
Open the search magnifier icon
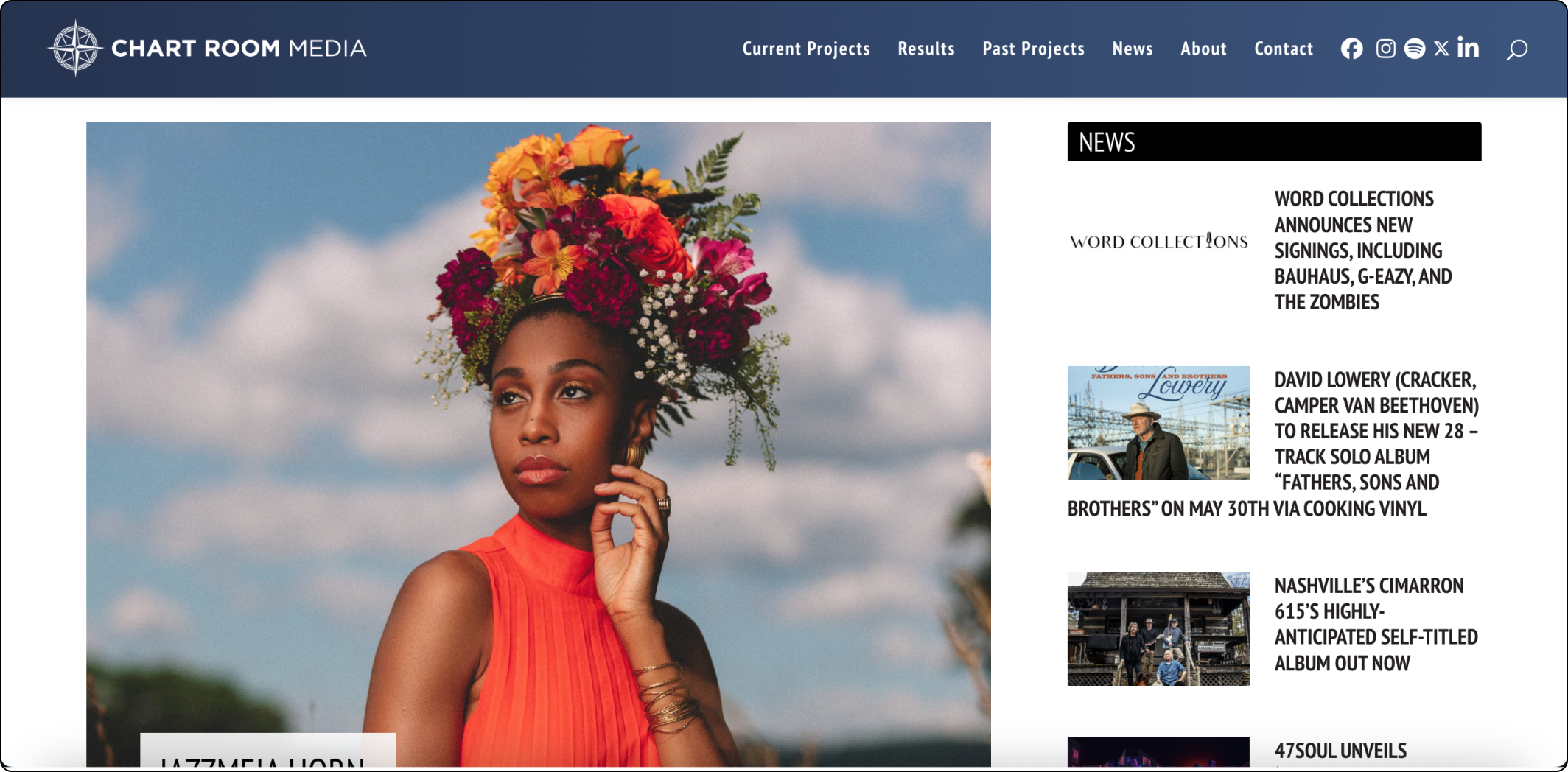click(x=1516, y=49)
